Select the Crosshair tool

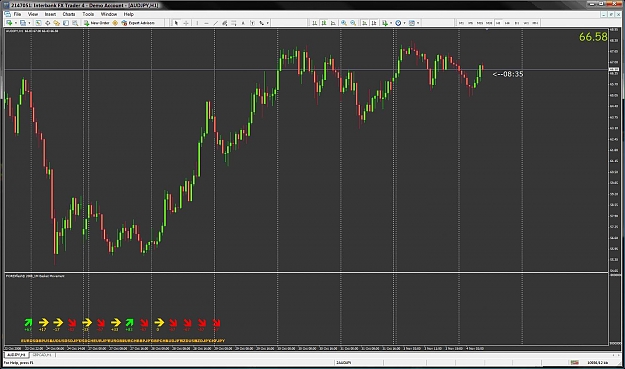tap(186, 23)
